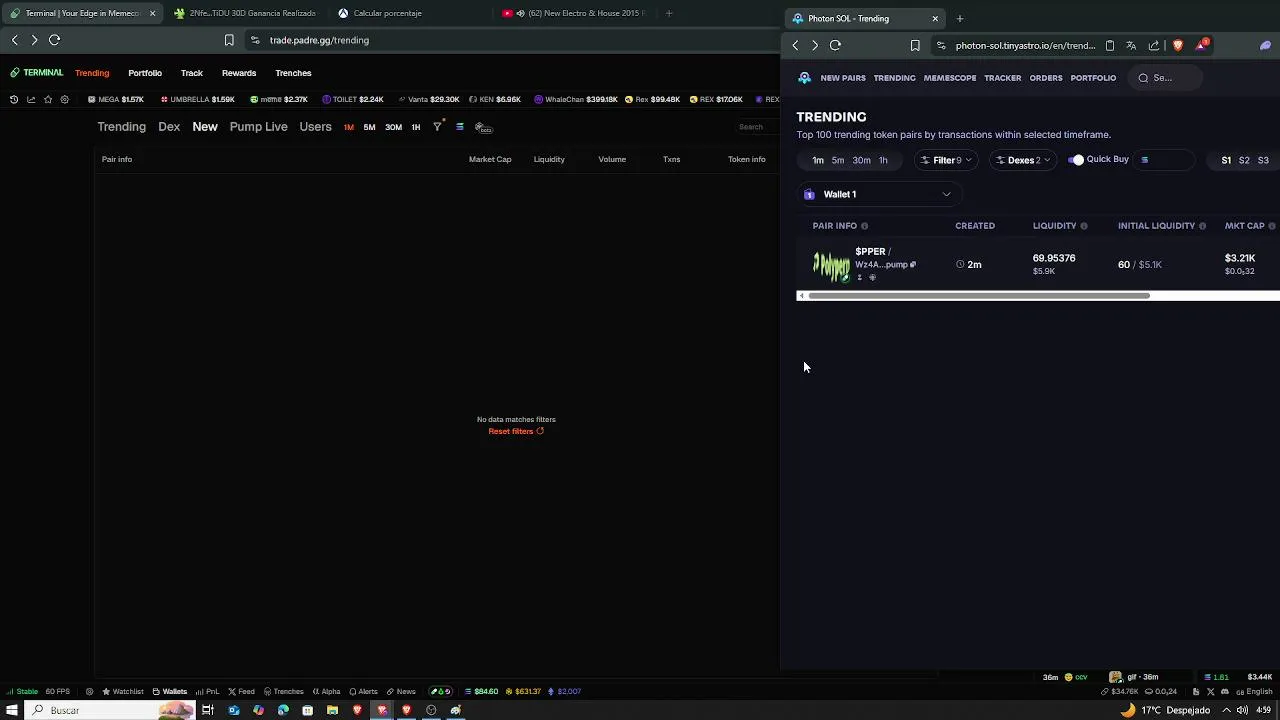Viewport: 1280px width, 720px height.
Task: Click the PnL item in Padre footer
Action: point(208,691)
